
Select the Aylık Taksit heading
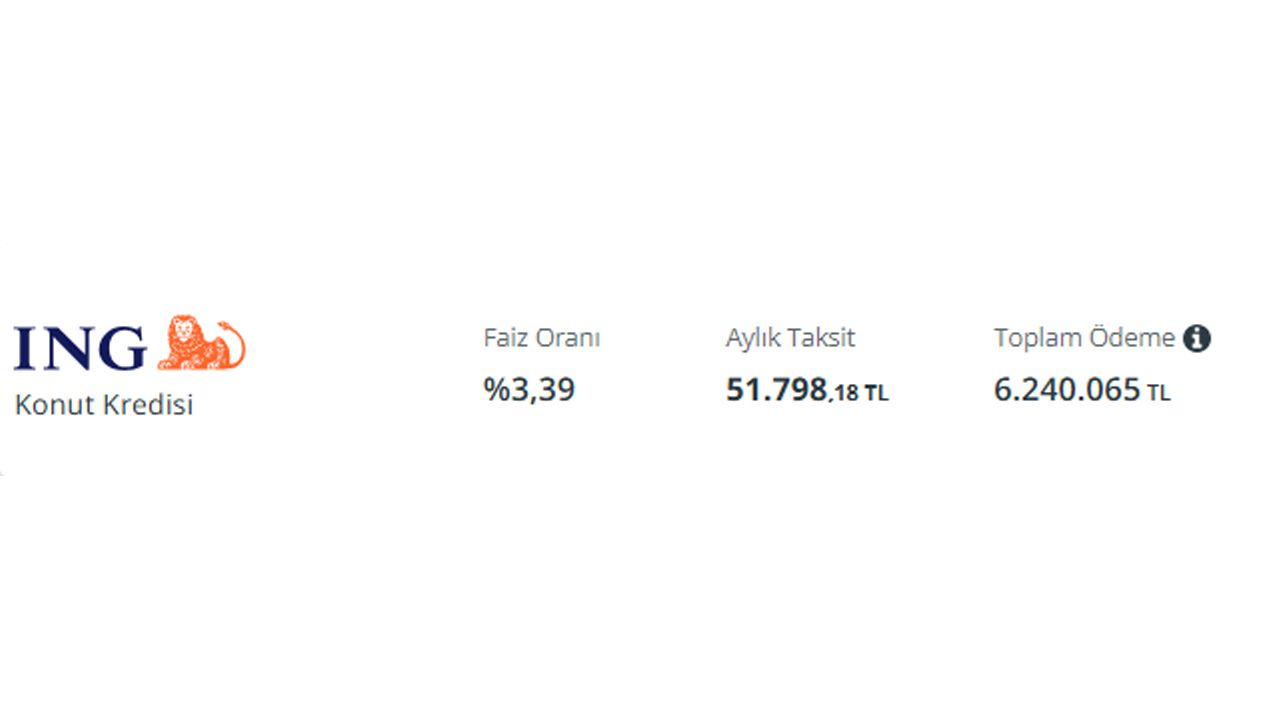pyautogui.click(x=790, y=338)
